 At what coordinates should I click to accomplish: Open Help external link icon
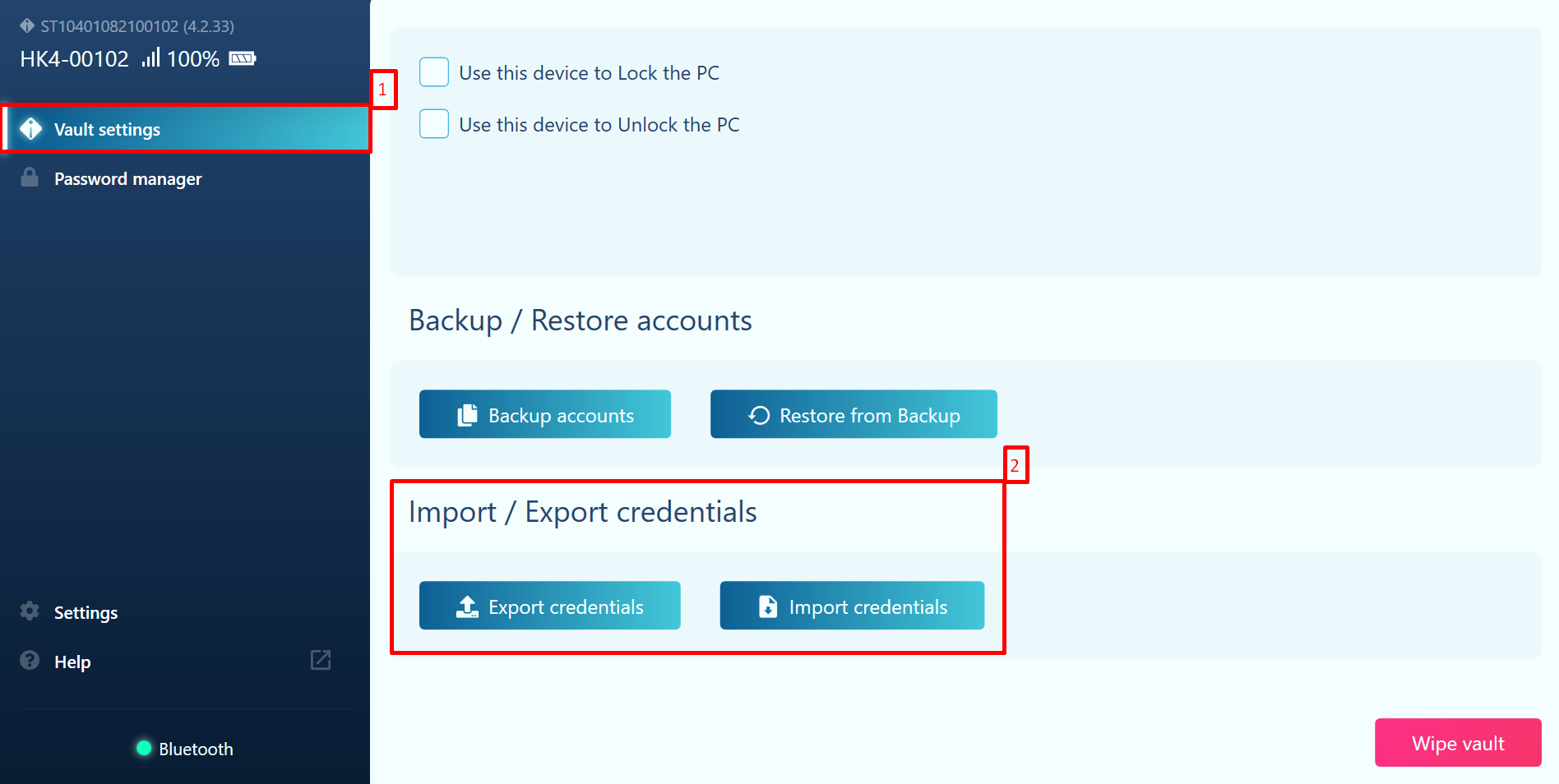click(x=321, y=660)
